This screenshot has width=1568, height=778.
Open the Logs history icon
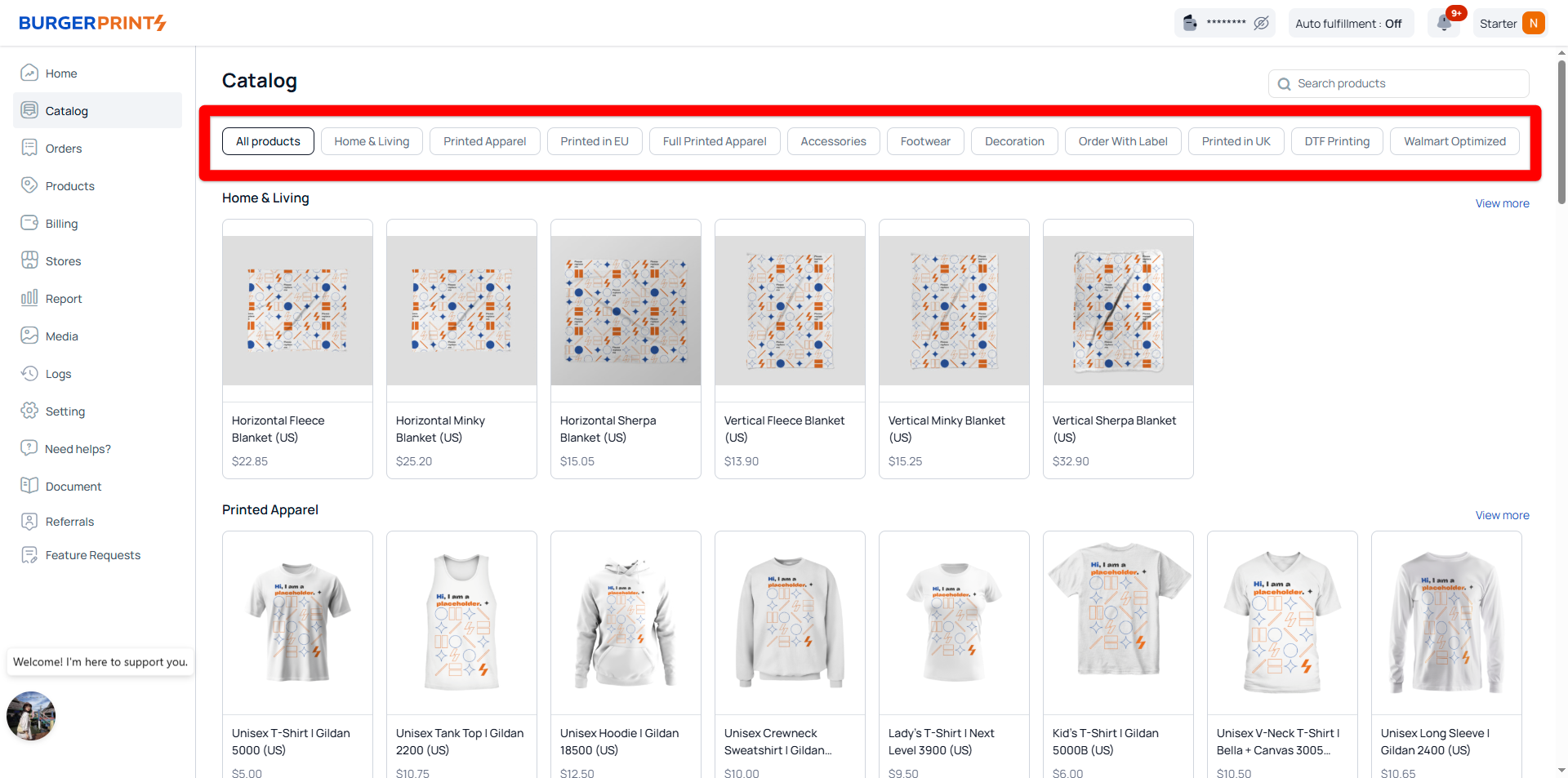click(x=29, y=373)
